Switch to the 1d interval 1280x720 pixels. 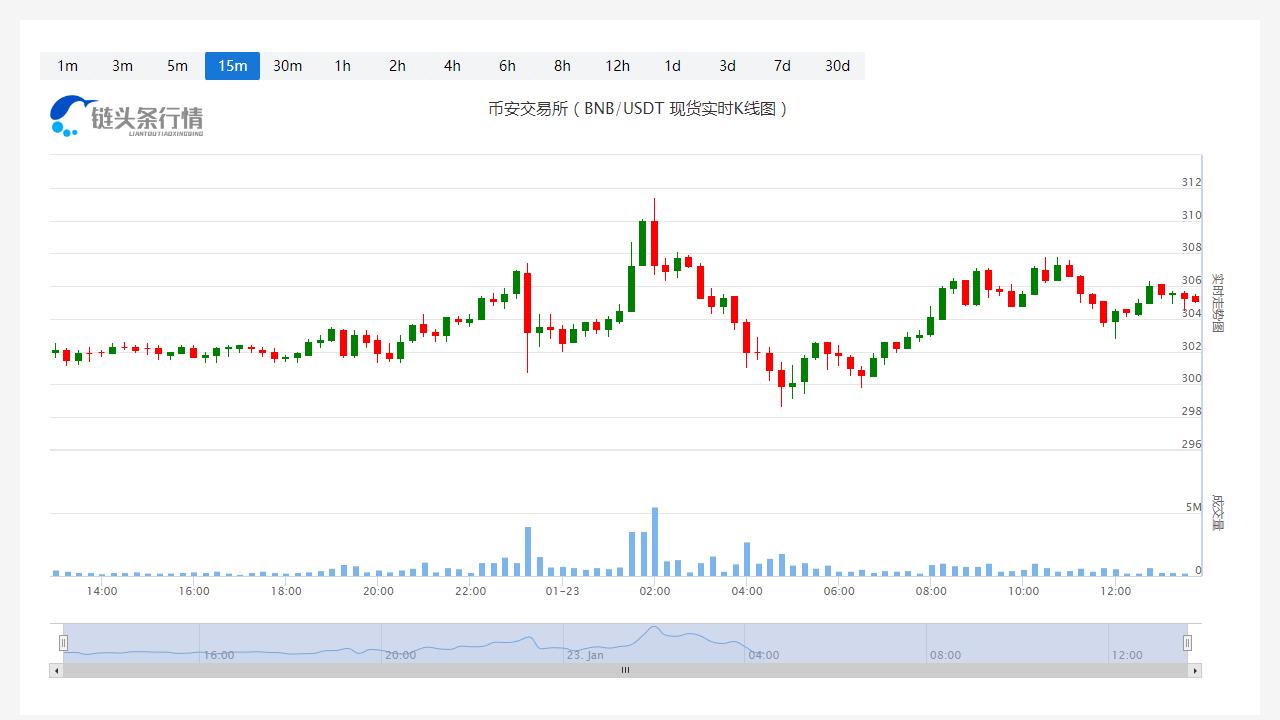[x=672, y=66]
